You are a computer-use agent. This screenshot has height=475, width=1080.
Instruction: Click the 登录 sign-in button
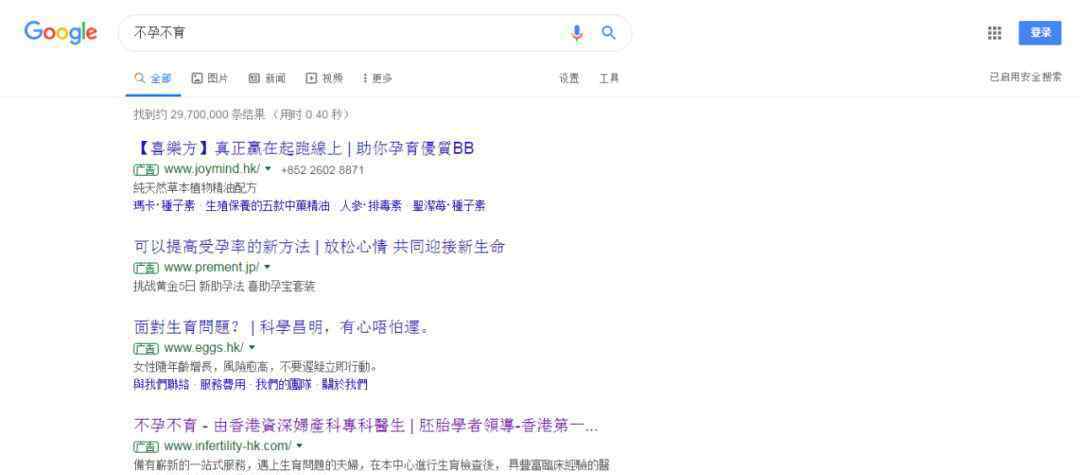coord(1040,33)
